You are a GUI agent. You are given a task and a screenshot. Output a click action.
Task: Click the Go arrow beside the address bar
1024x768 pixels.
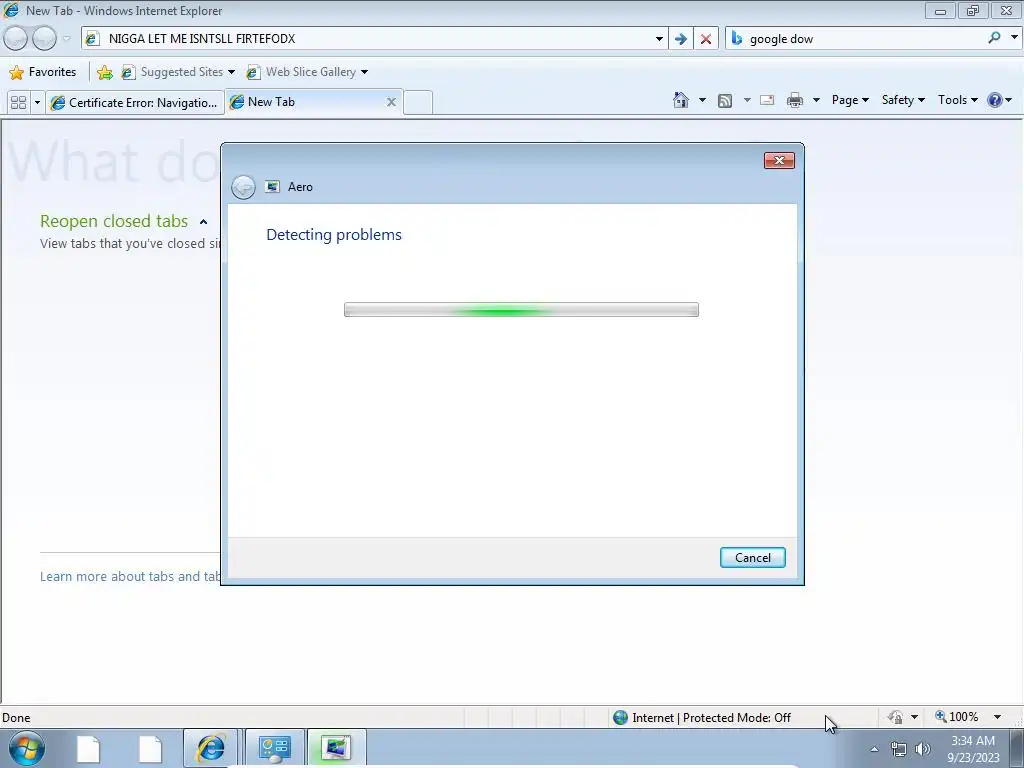click(x=680, y=39)
